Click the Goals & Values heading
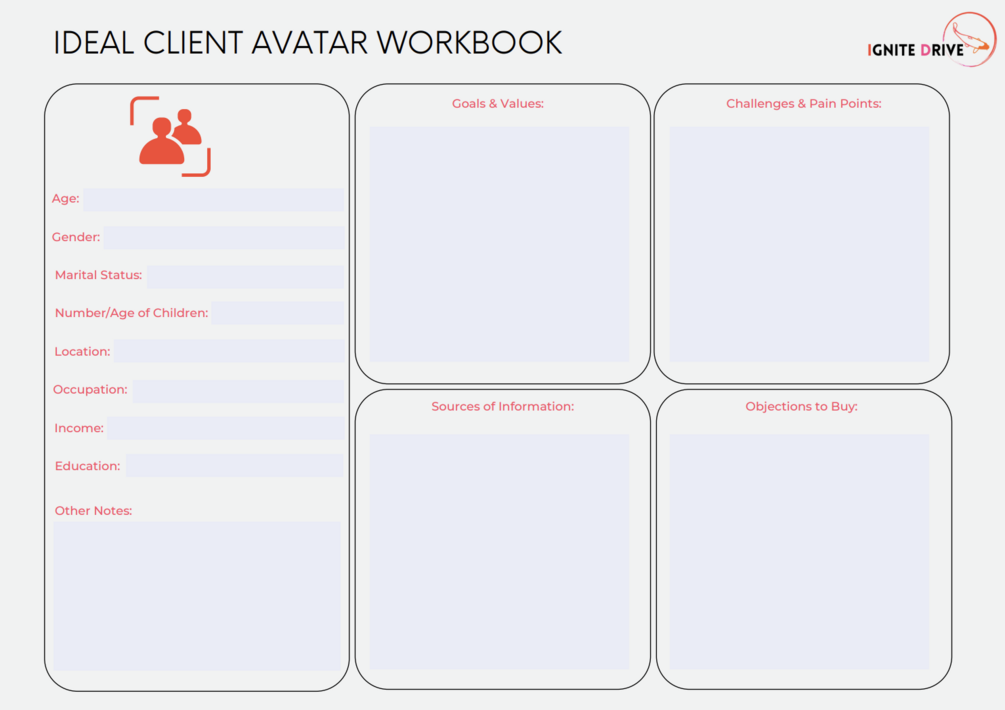Screen dimensions: 1005x710 point(498,104)
